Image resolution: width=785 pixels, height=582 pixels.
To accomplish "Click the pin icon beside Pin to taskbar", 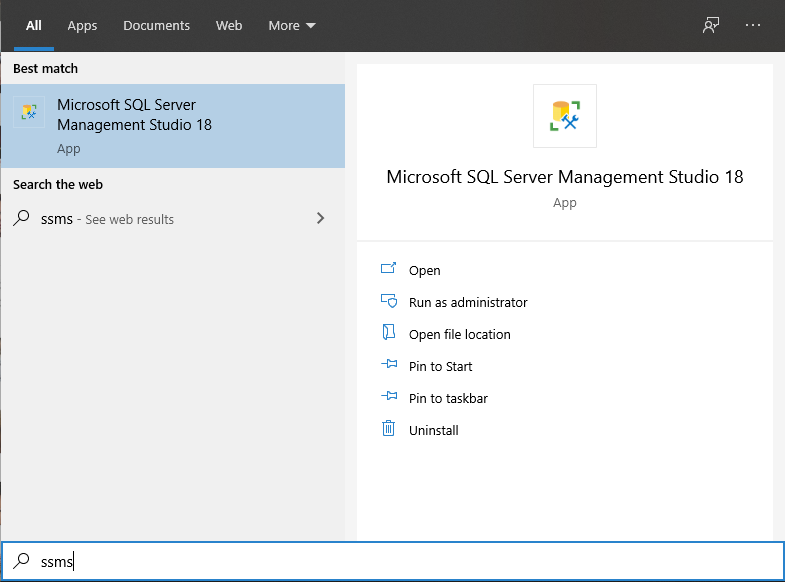I will (x=389, y=398).
